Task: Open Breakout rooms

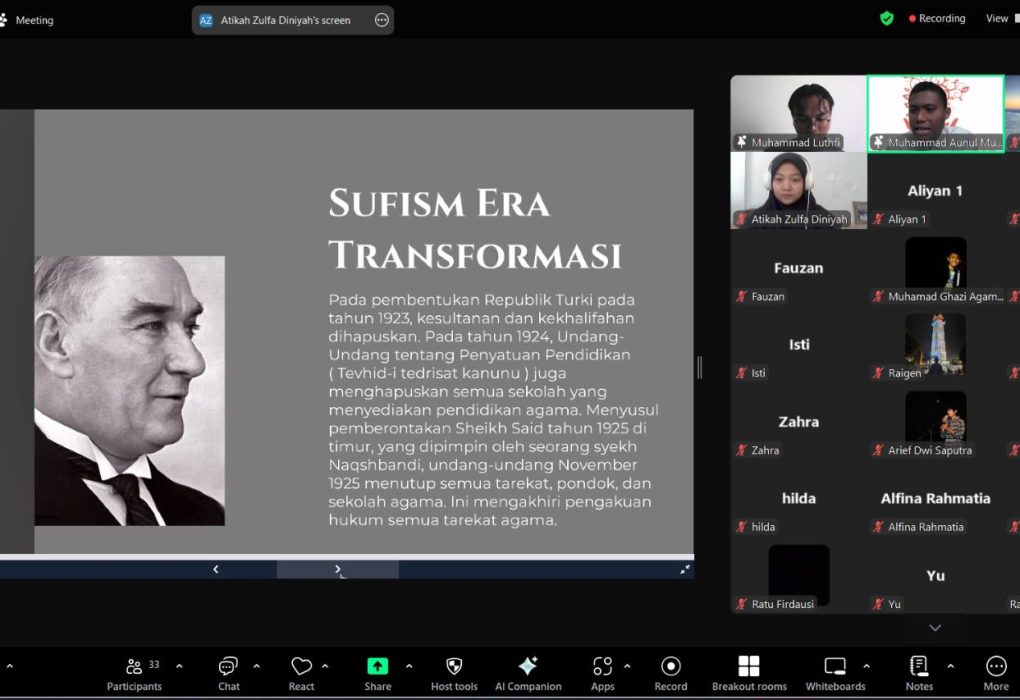Action: 749,673
